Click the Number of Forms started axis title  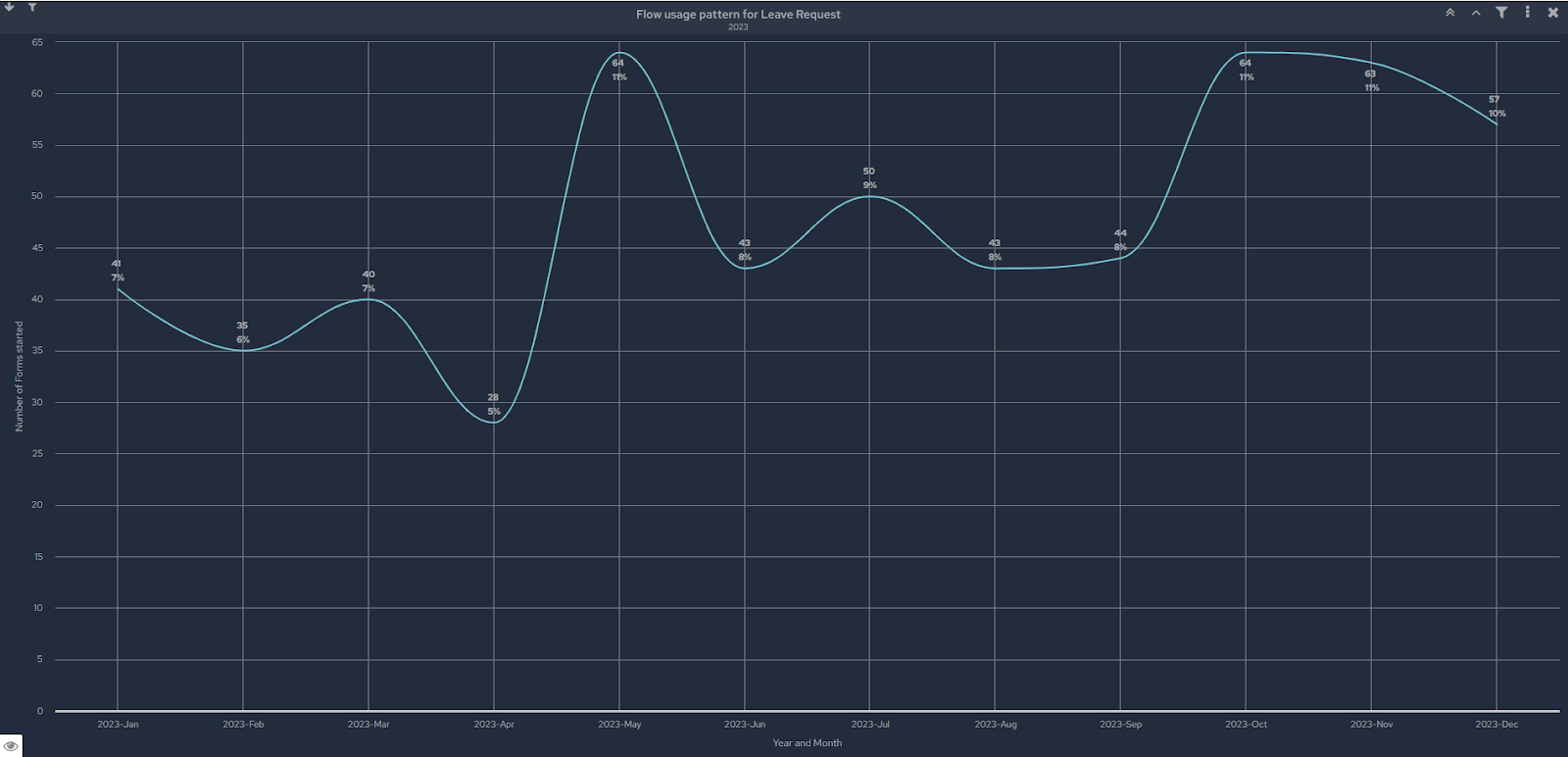pyautogui.click(x=19, y=377)
